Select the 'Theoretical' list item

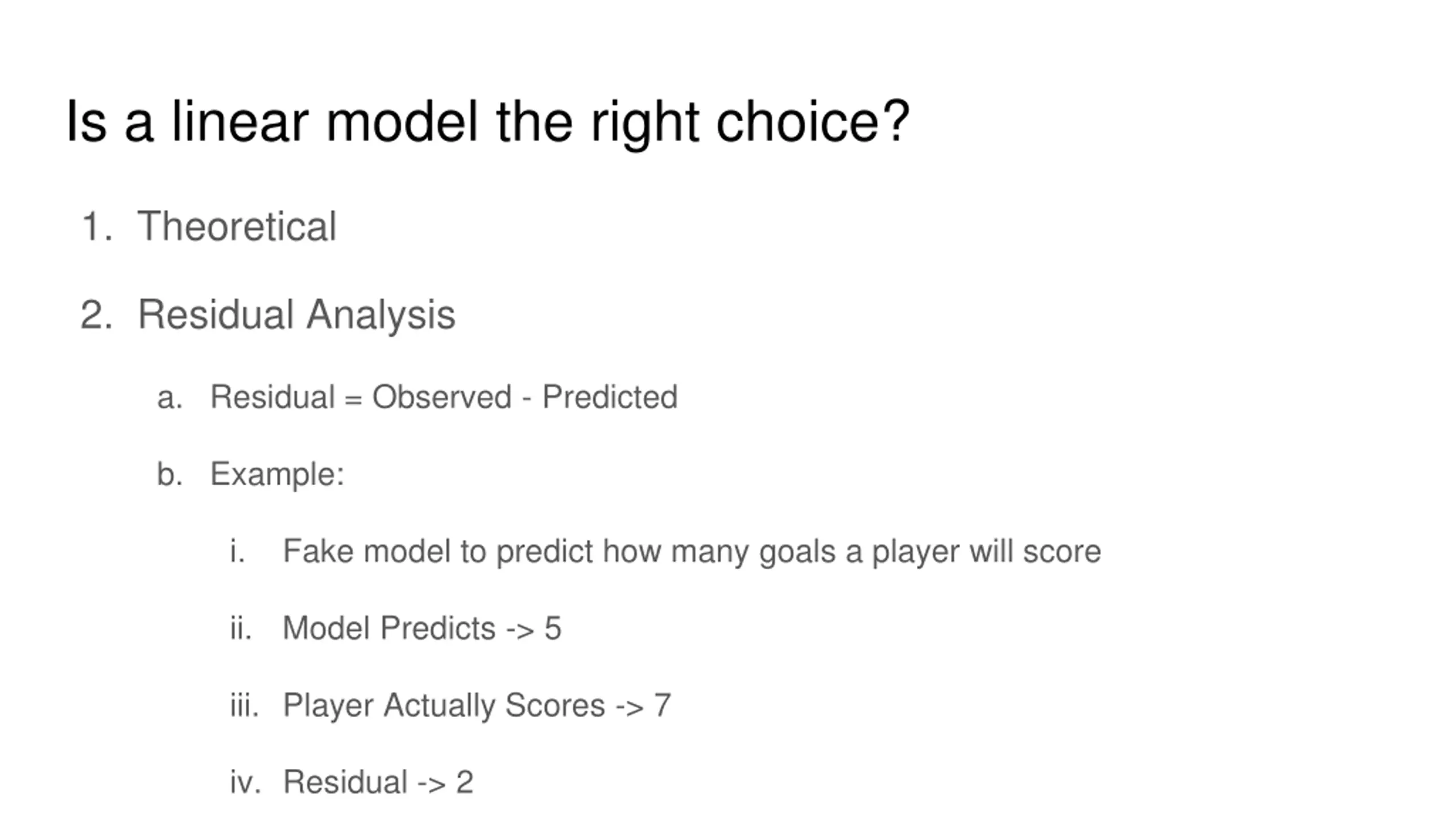237,226
